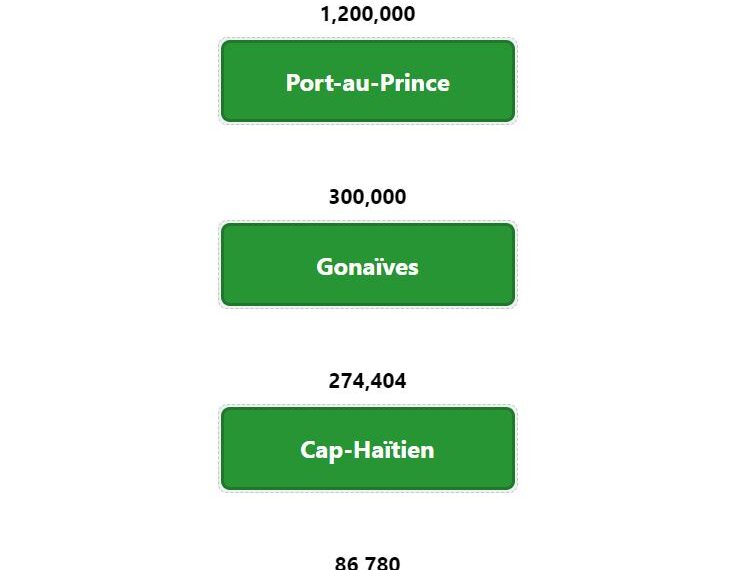Select the green button under 274,404

368,448
